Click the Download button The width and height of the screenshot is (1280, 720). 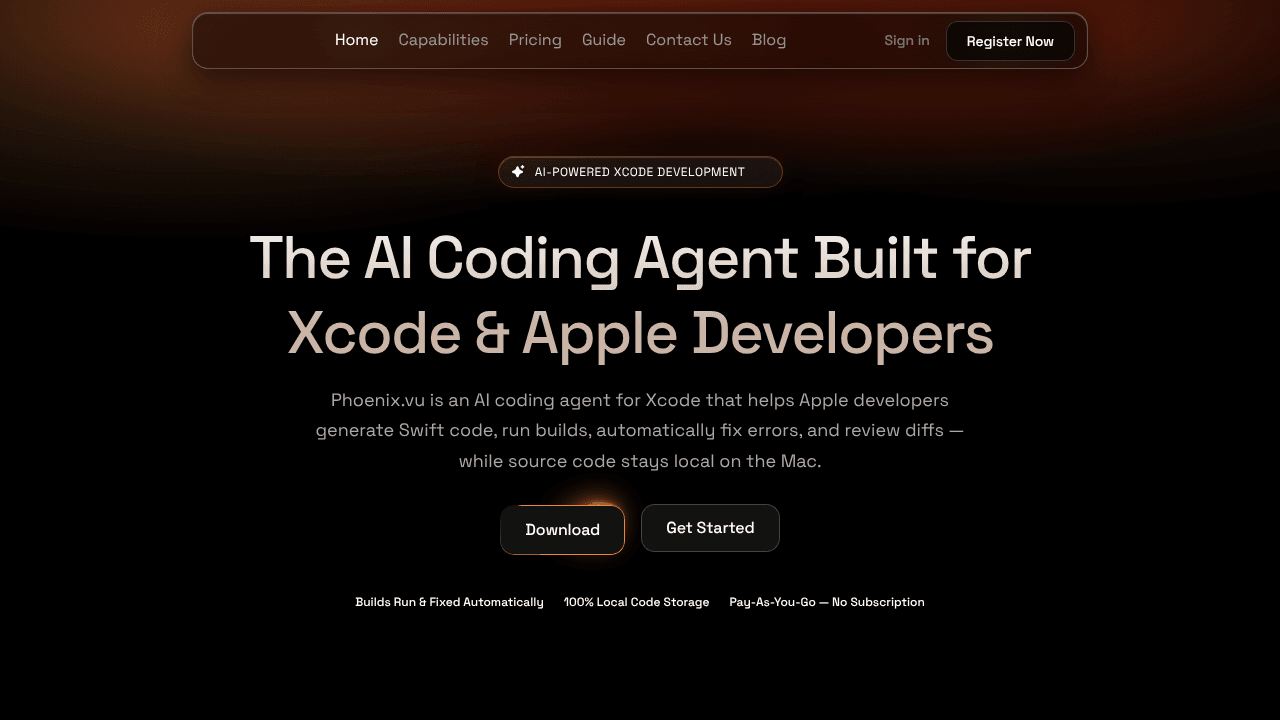(x=562, y=530)
